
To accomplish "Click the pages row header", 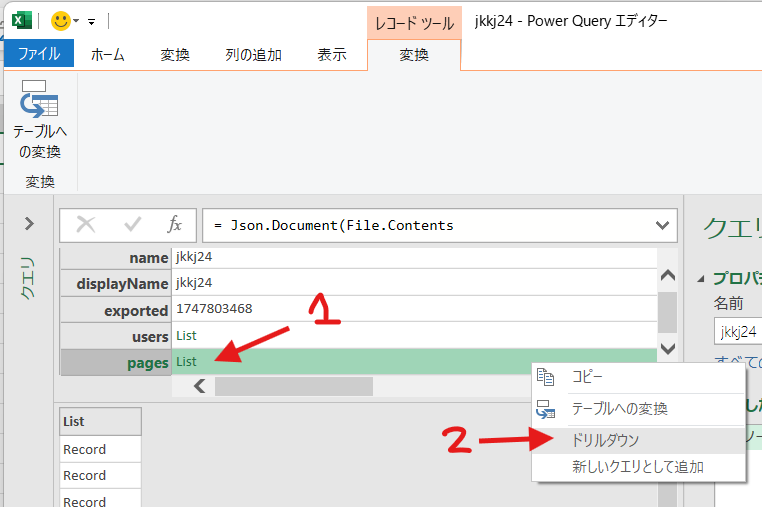I will (116, 363).
